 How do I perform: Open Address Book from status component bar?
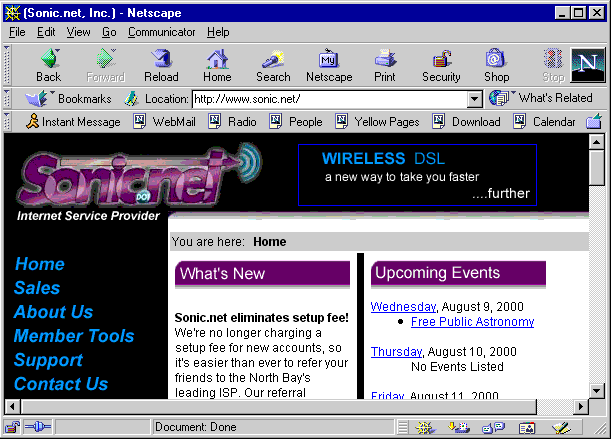tap(527, 428)
